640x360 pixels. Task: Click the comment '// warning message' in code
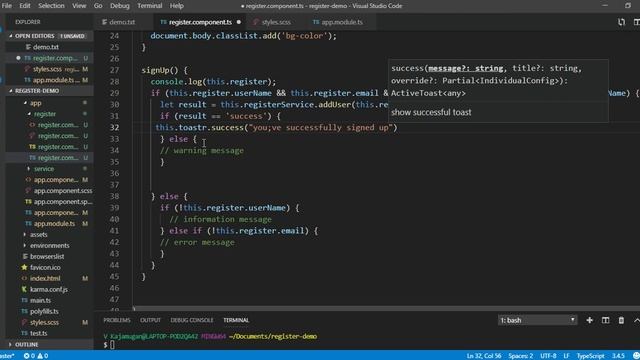(x=202, y=151)
